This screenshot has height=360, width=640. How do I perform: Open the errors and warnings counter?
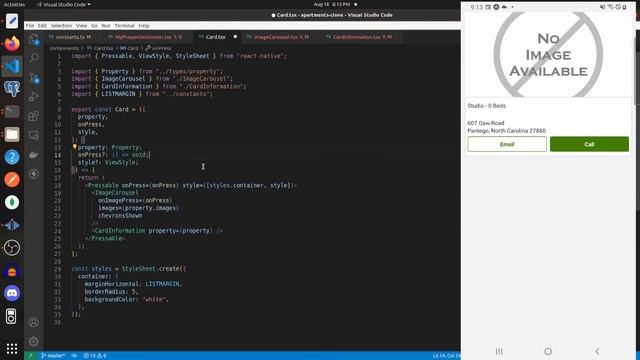95,356
